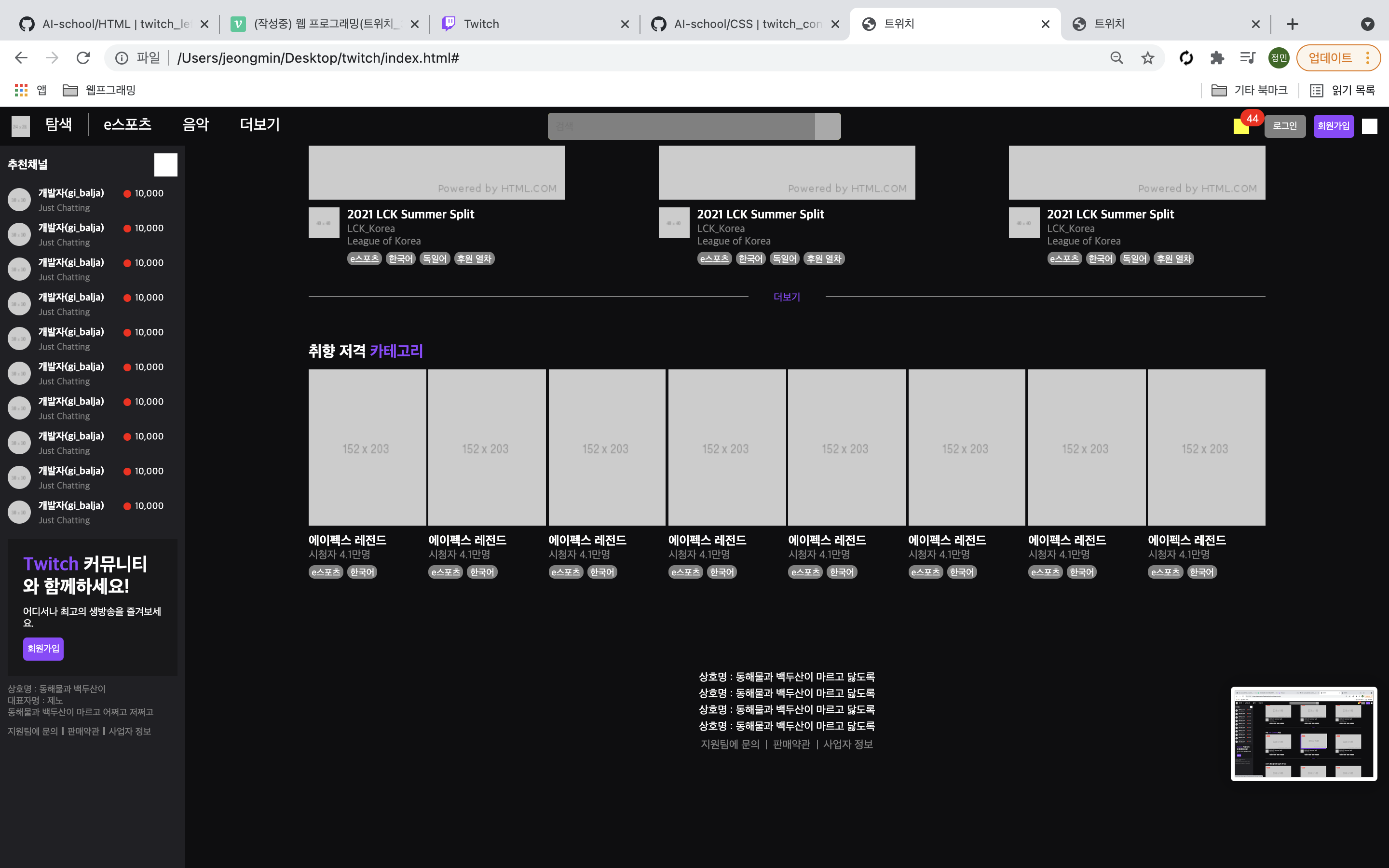This screenshot has height=868, width=1389.
Task: Open the 더보기 nav menu
Action: (260, 124)
